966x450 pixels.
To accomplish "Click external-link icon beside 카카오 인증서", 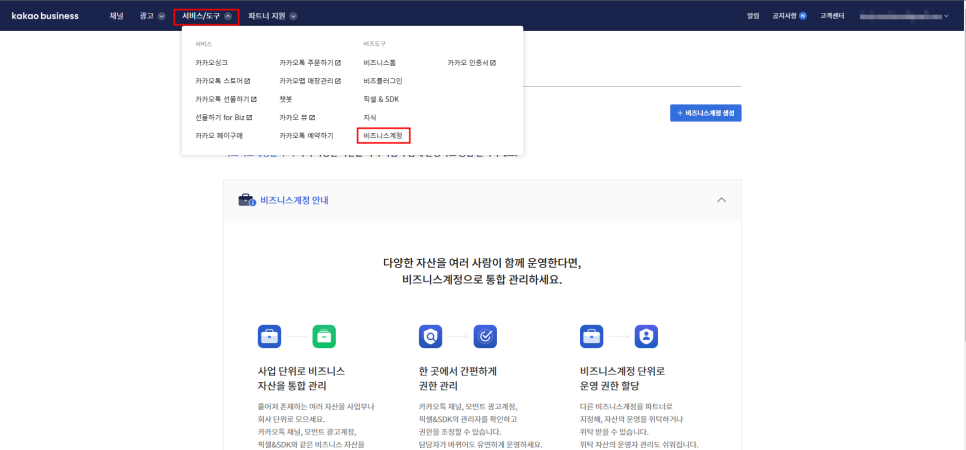I will click(x=493, y=63).
